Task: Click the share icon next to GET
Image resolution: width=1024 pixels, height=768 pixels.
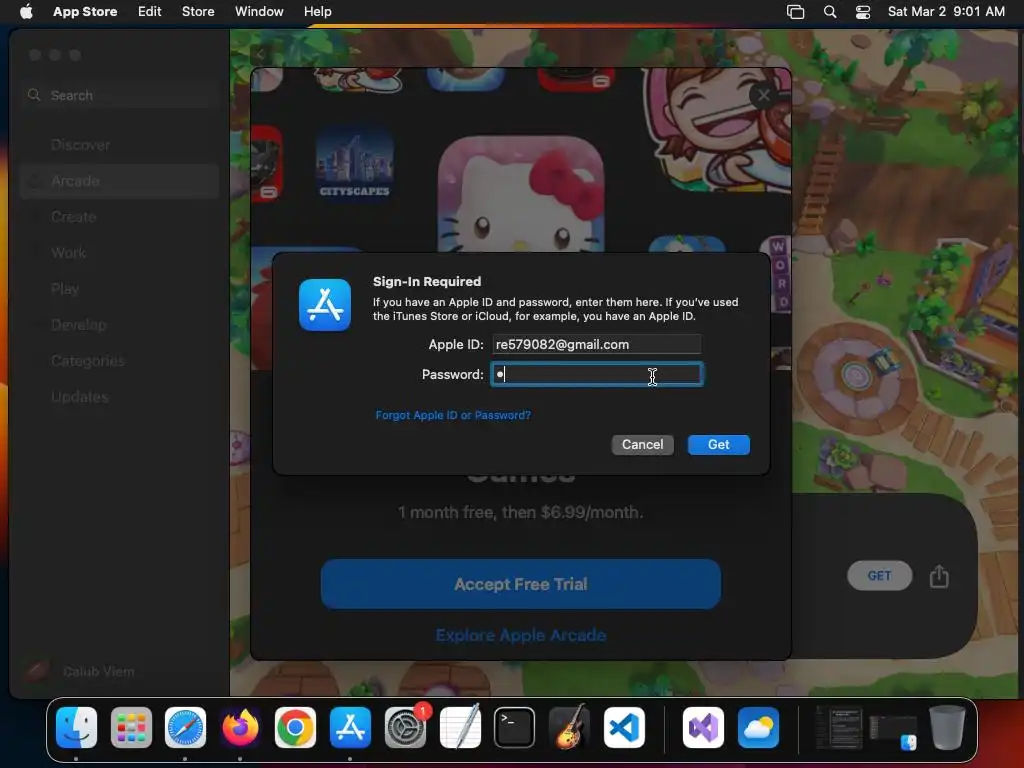Action: 939,576
